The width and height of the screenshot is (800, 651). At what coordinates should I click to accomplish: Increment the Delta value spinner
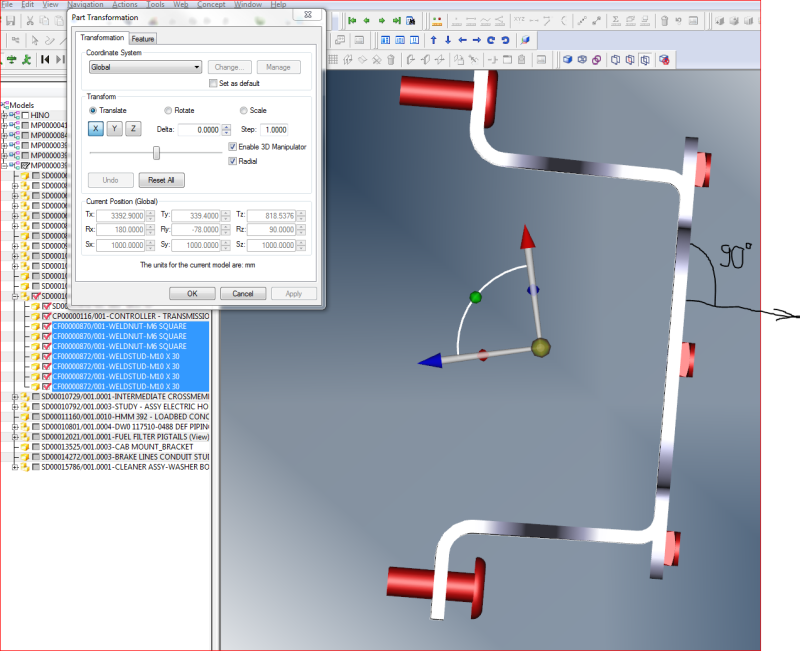[227, 127]
